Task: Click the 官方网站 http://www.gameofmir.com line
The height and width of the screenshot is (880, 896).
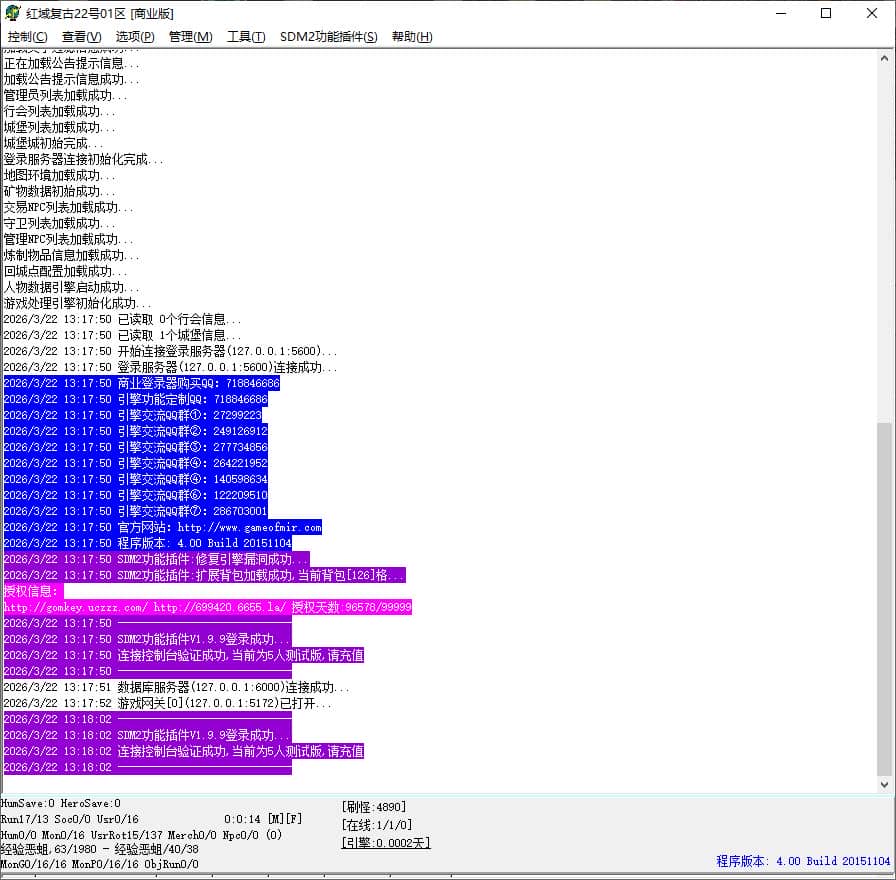Action: point(163,527)
